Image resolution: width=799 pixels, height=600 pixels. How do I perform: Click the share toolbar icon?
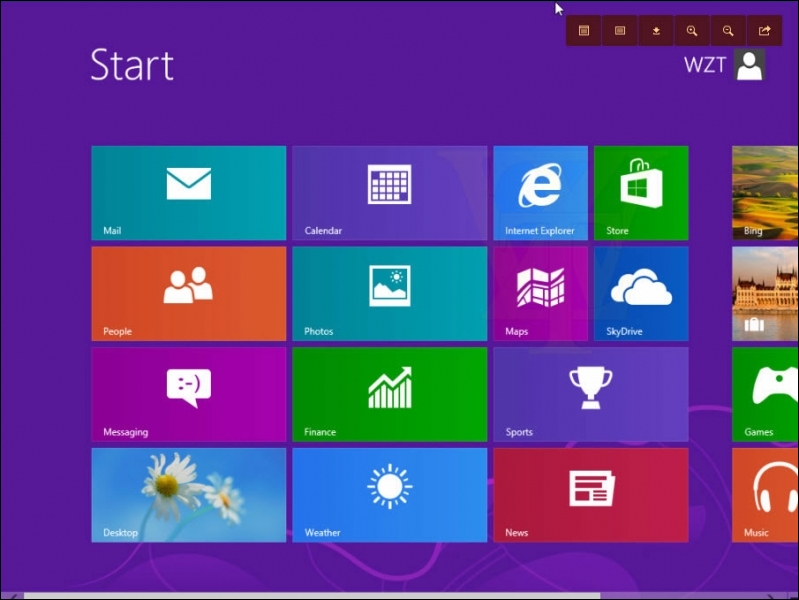click(764, 31)
